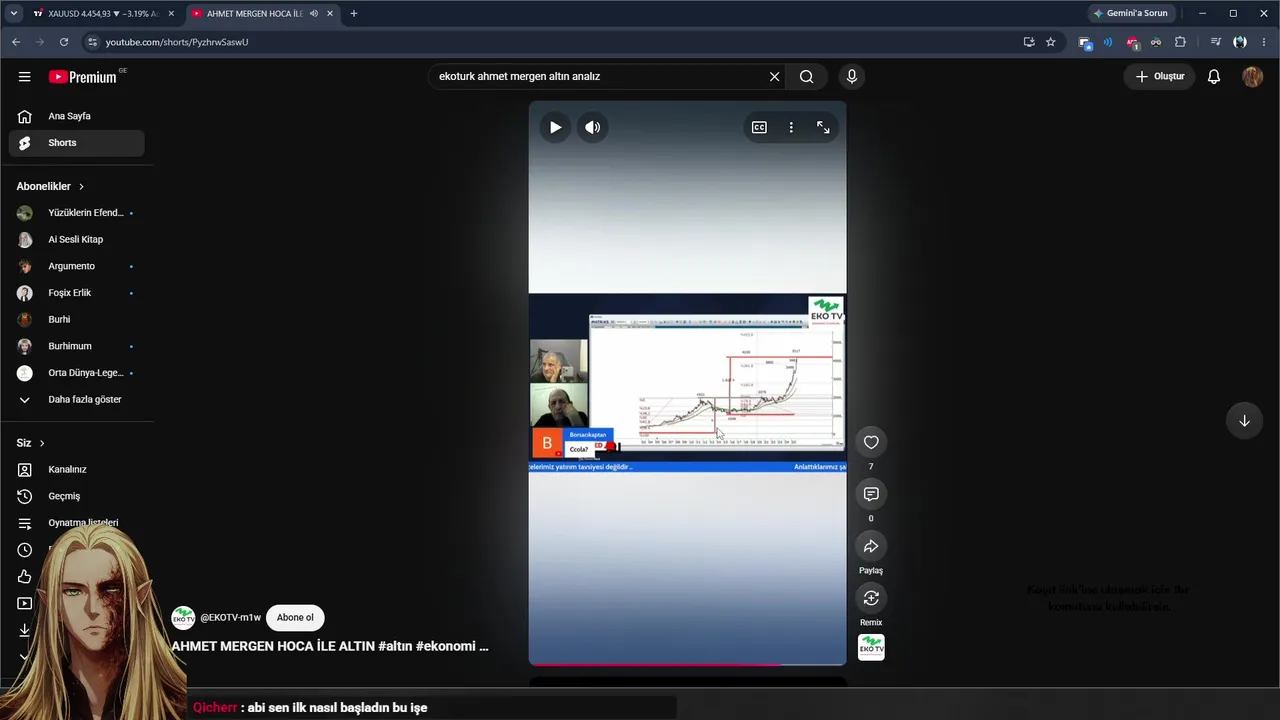Screen dimensions: 1280x720
Task: Start voice search with microphone
Action: 852,76
